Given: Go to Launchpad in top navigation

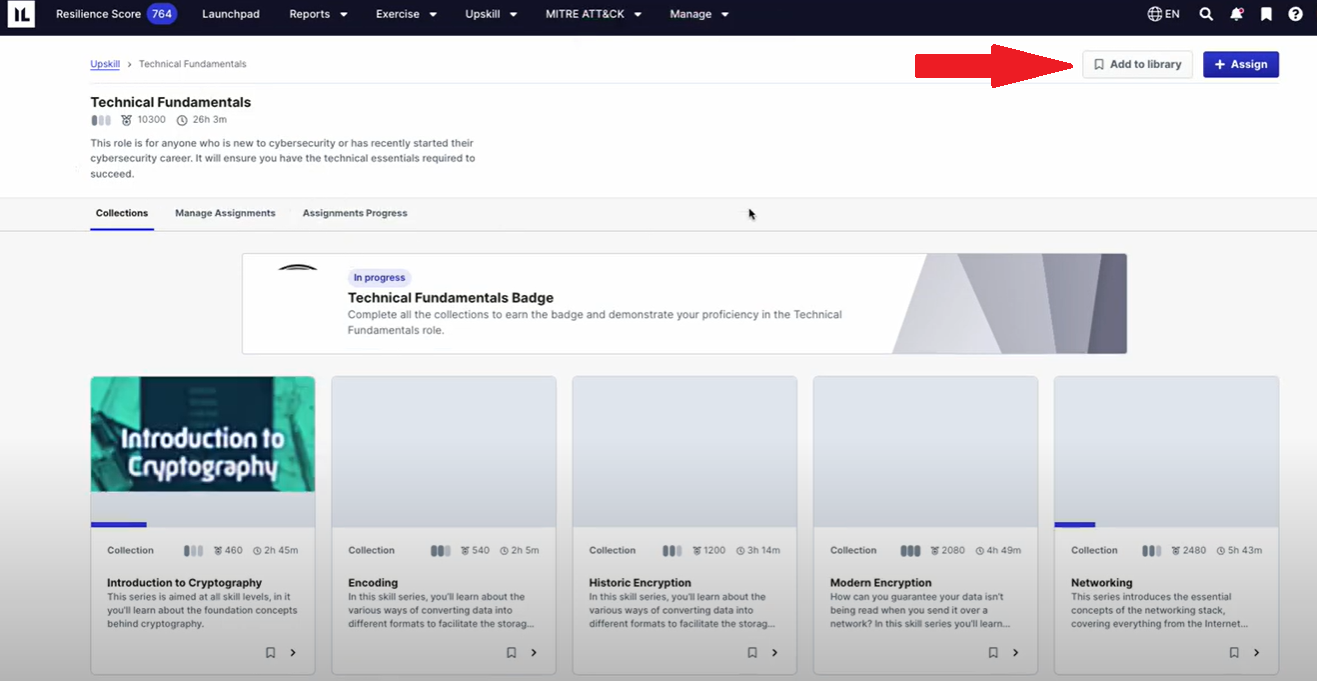Looking at the screenshot, I should click(x=231, y=14).
